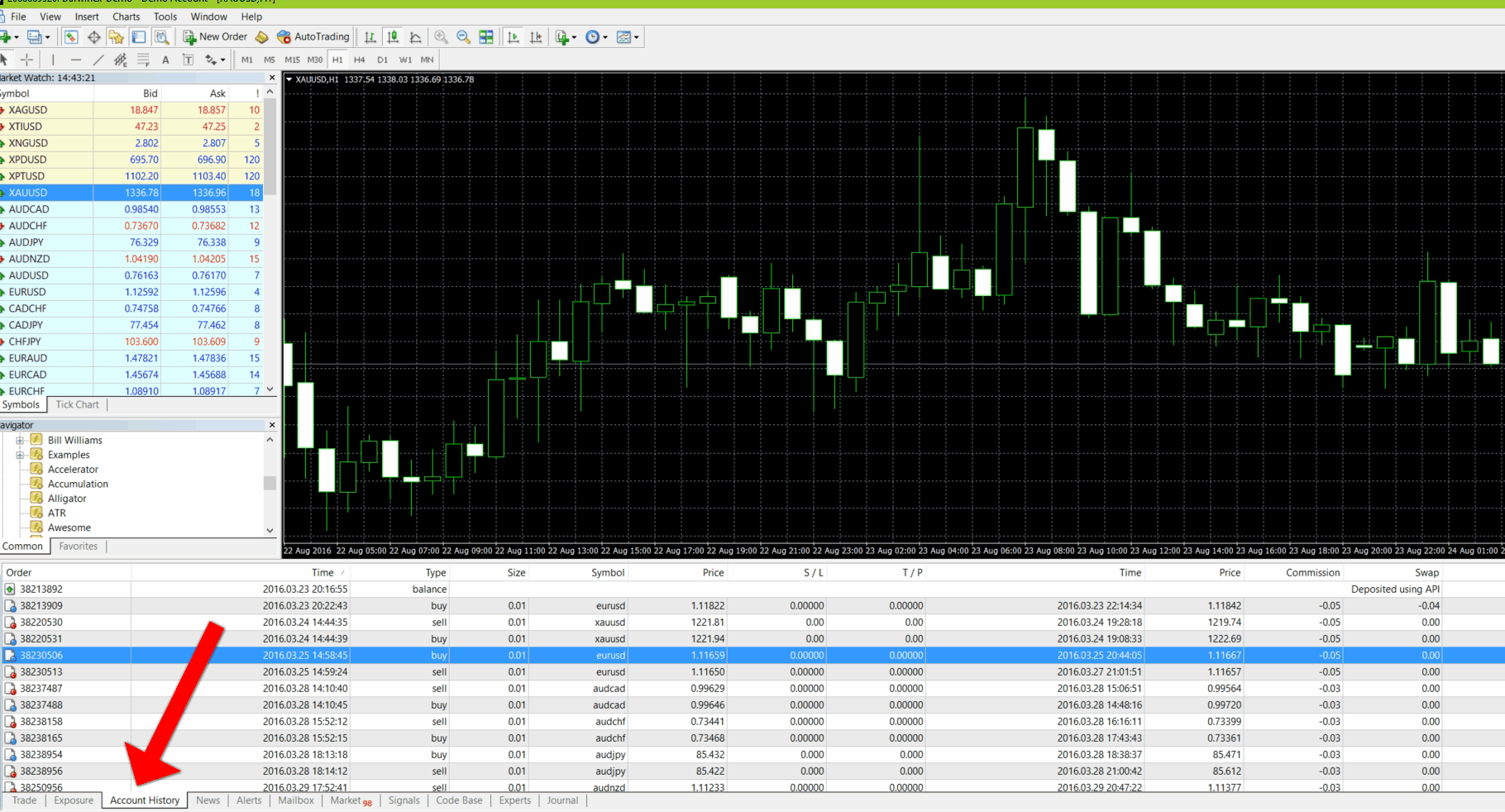Open the File menu
The width and height of the screenshot is (1505, 812).
pyautogui.click(x=18, y=17)
